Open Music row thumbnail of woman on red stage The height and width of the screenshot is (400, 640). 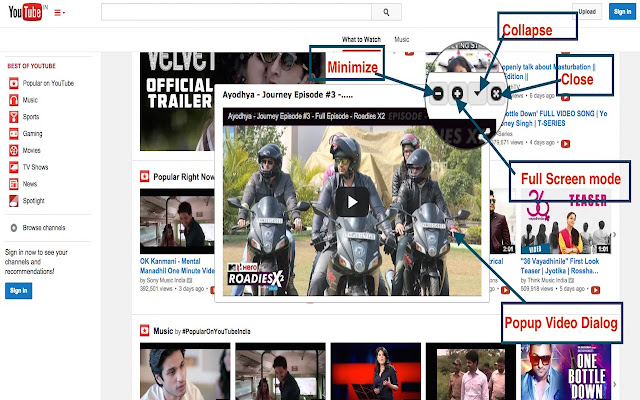pos(376,371)
